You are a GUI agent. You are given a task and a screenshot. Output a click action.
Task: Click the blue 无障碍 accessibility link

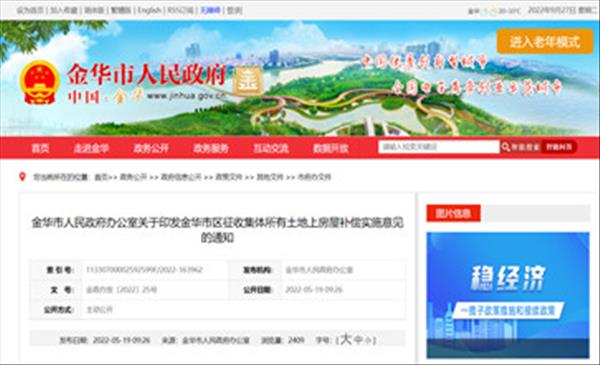point(210,10)
